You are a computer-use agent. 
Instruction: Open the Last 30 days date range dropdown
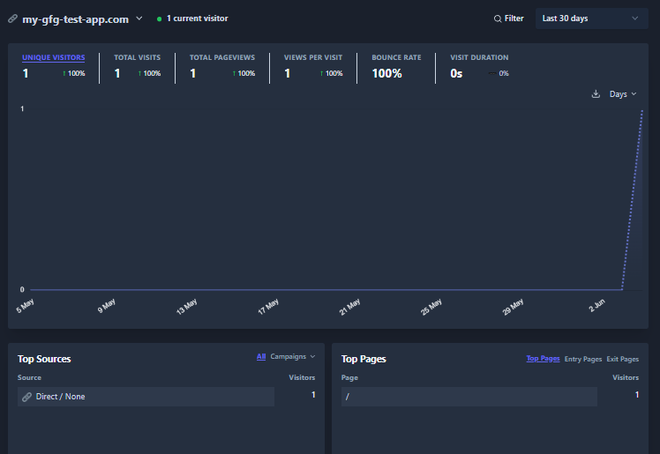591,19
